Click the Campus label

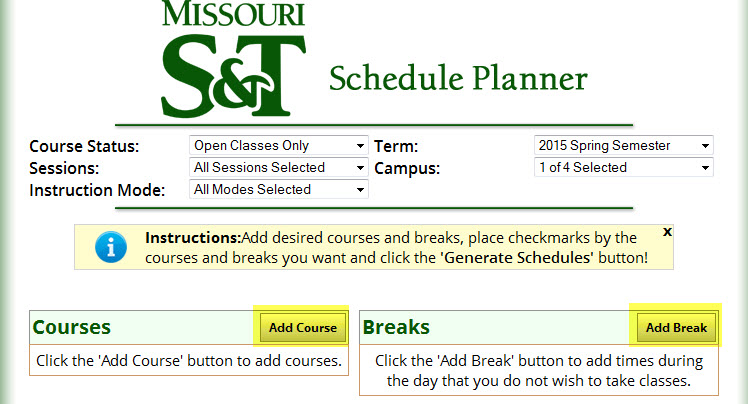407,168
